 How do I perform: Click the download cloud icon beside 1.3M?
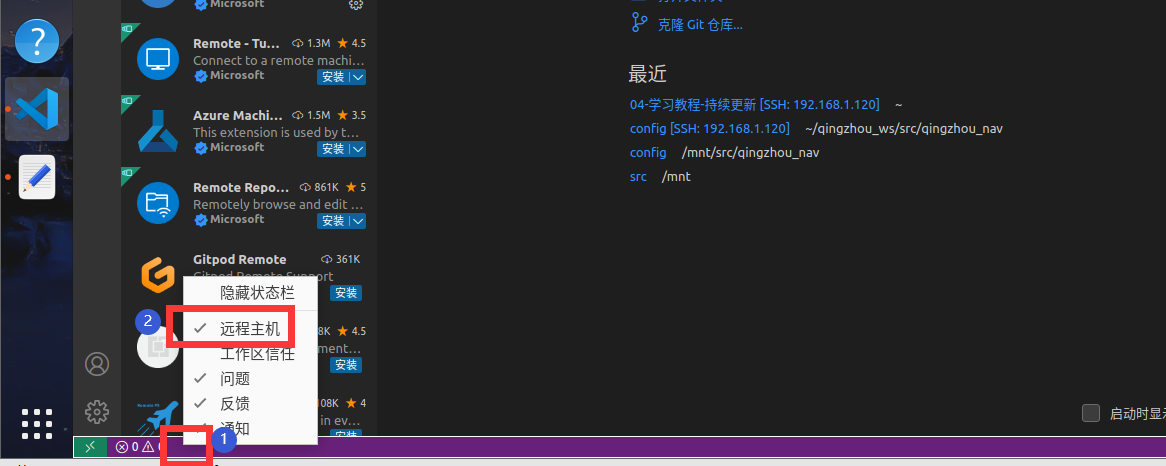click(298, 43)
